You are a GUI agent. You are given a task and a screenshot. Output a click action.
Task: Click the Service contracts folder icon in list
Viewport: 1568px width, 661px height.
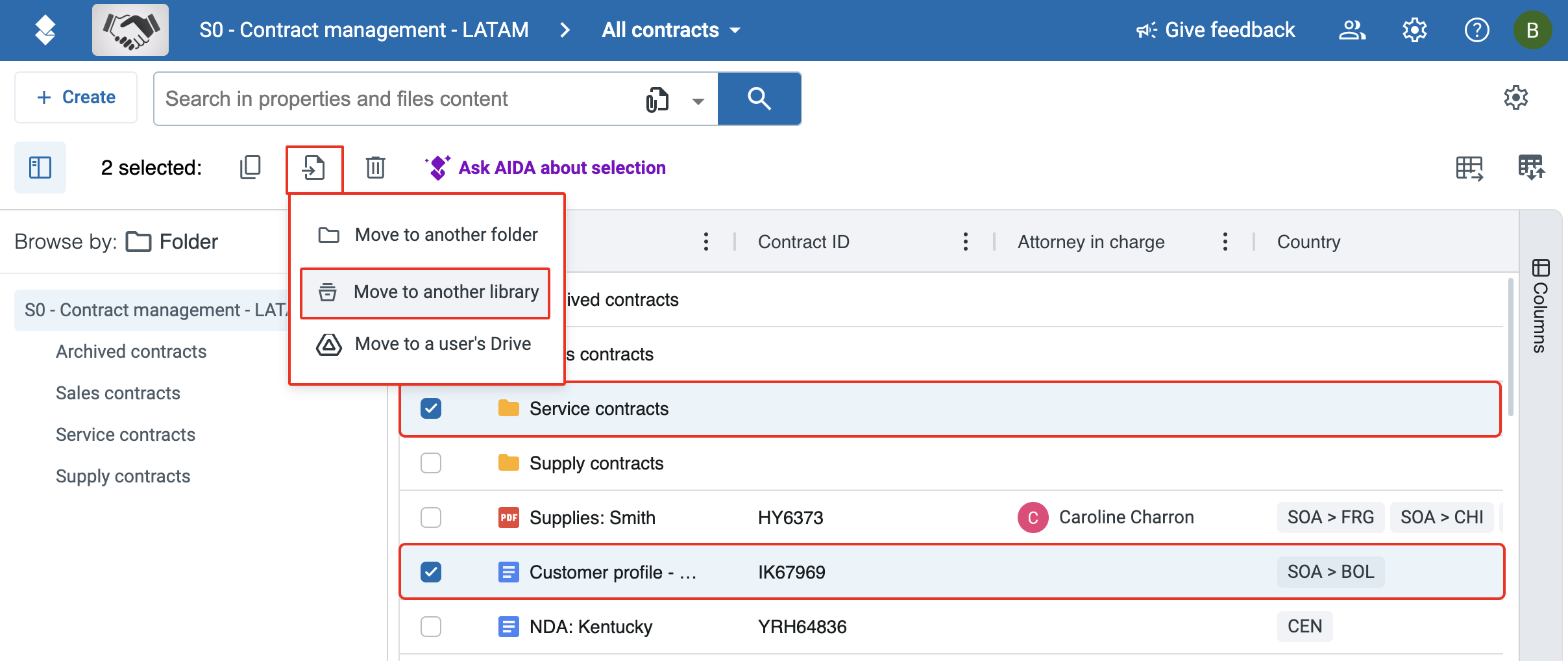coord(509,408)
